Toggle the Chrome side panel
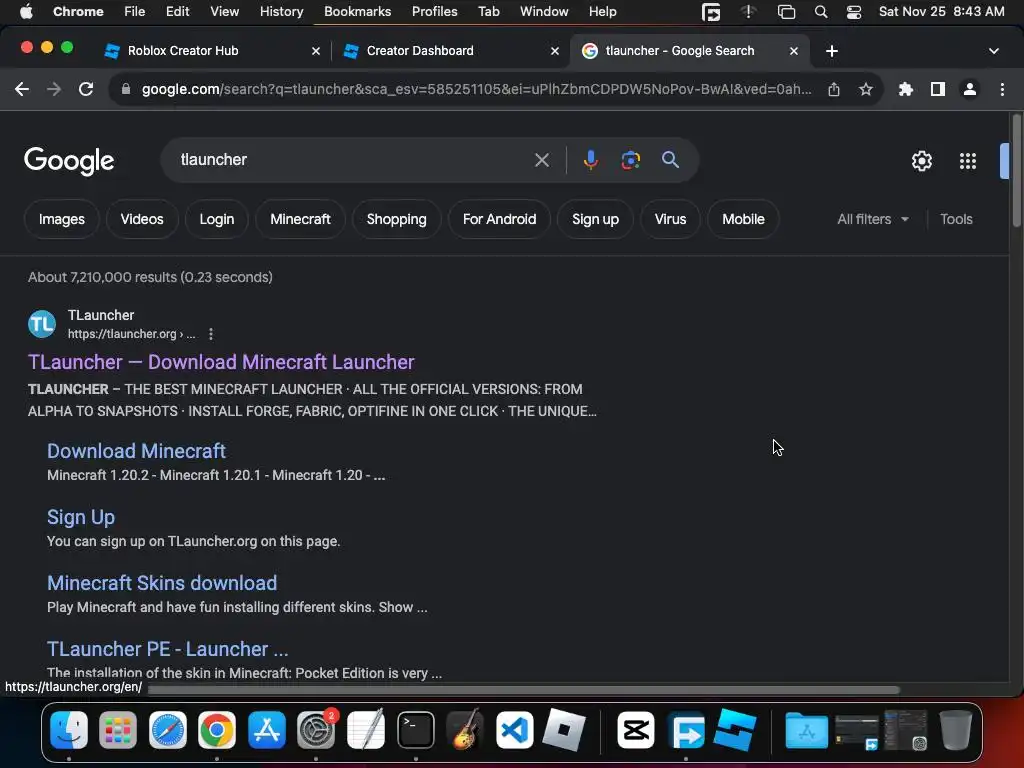The image size is (1024, 768). coord(938,89)
